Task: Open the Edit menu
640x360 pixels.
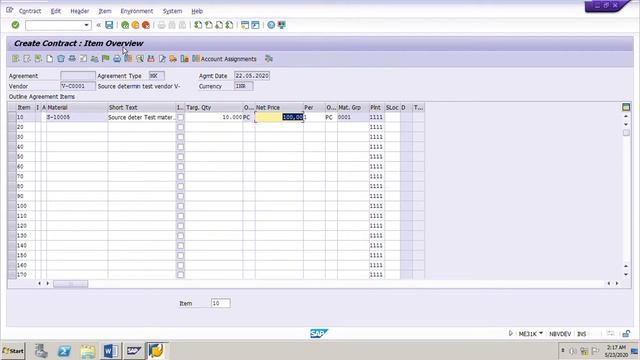Action: pos(56,11)
